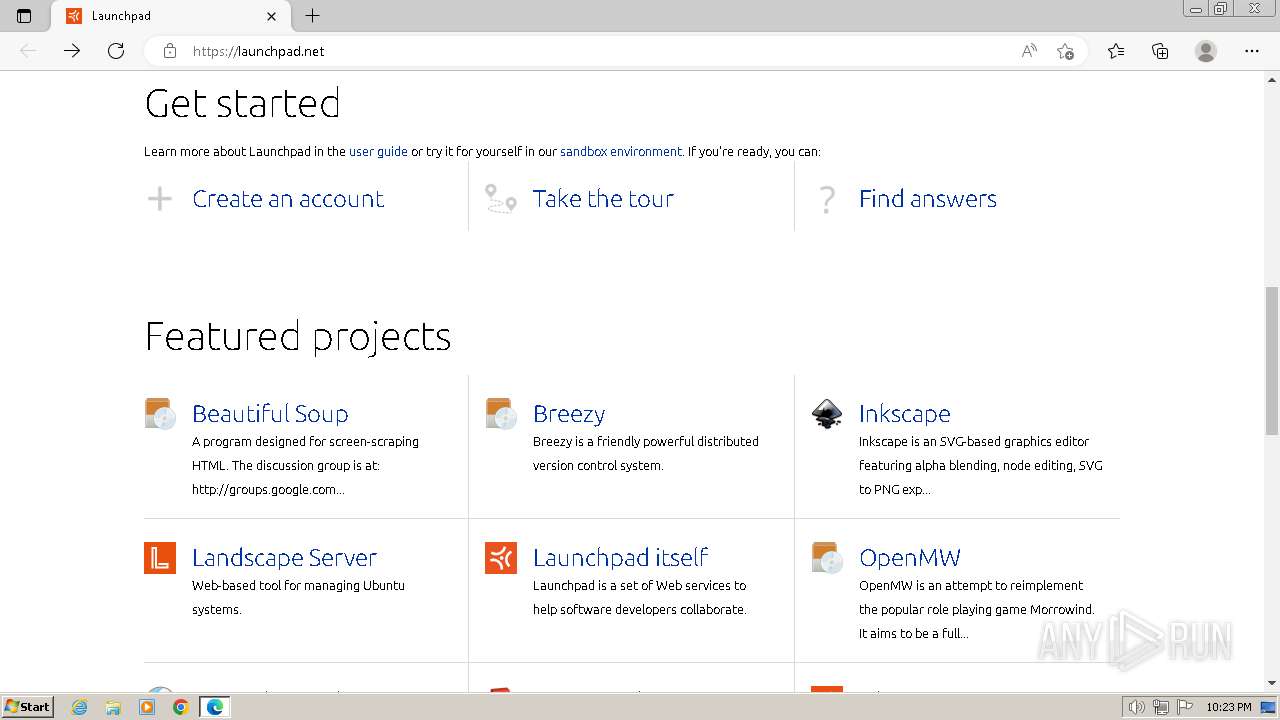The image size is (1280, 720).
Task: View site information lock icon
Action: pos(170,51)
